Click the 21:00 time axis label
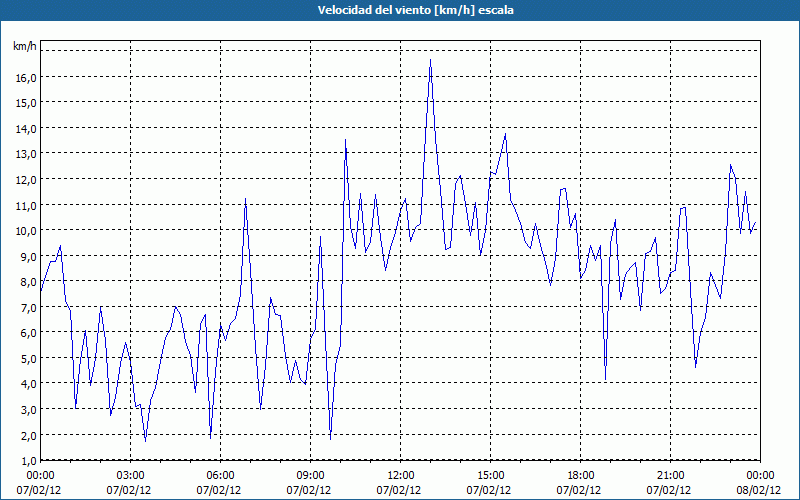The height and width of the screenshot is (500, 800). (670, 476)
